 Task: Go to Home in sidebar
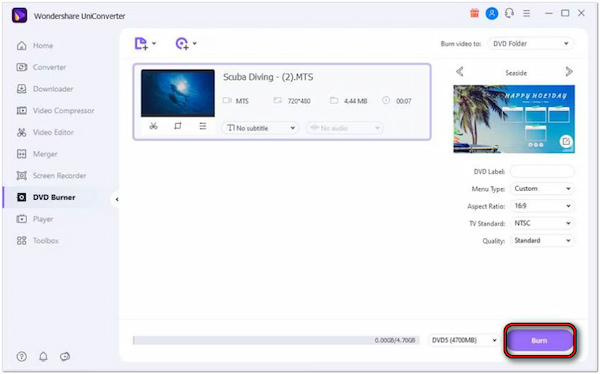[x=35, y=46]
